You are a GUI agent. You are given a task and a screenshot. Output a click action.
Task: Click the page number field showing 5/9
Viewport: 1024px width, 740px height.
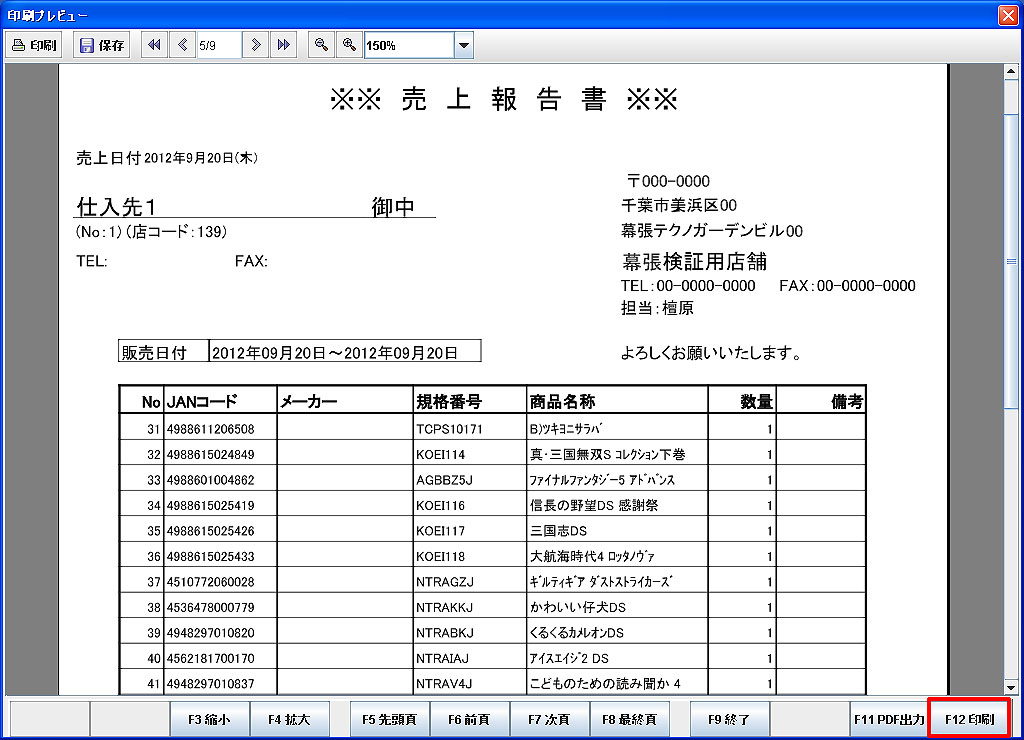point(218,45)
